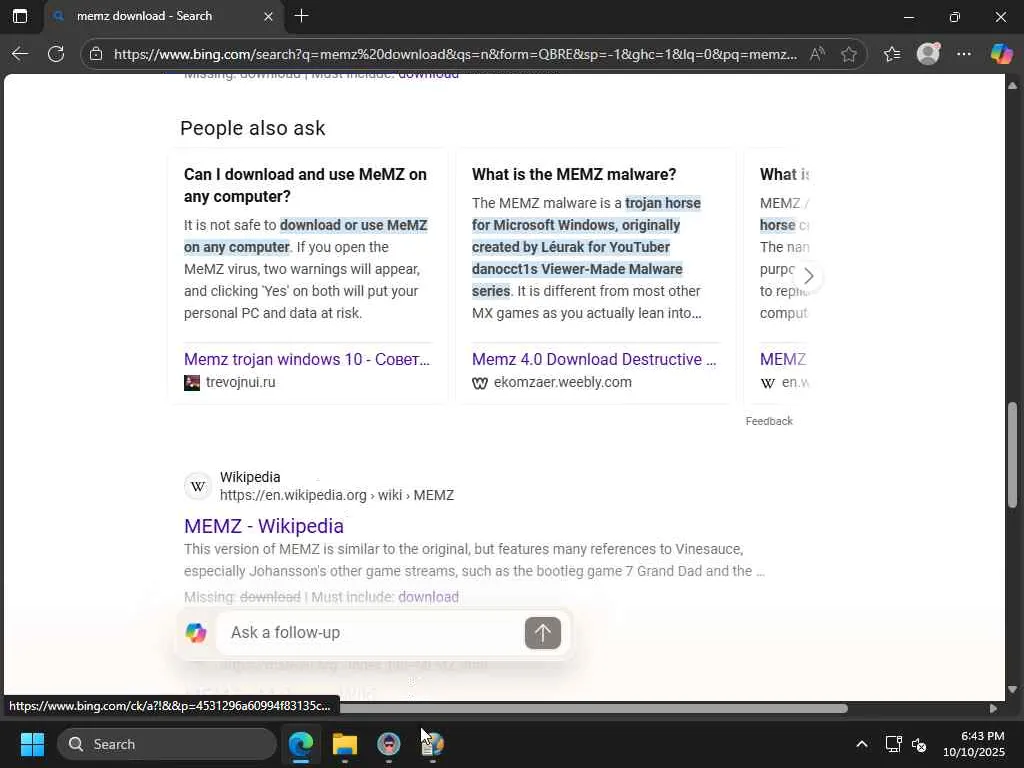
Task: Submit the follow-up with arrow button
Action: 543,633
